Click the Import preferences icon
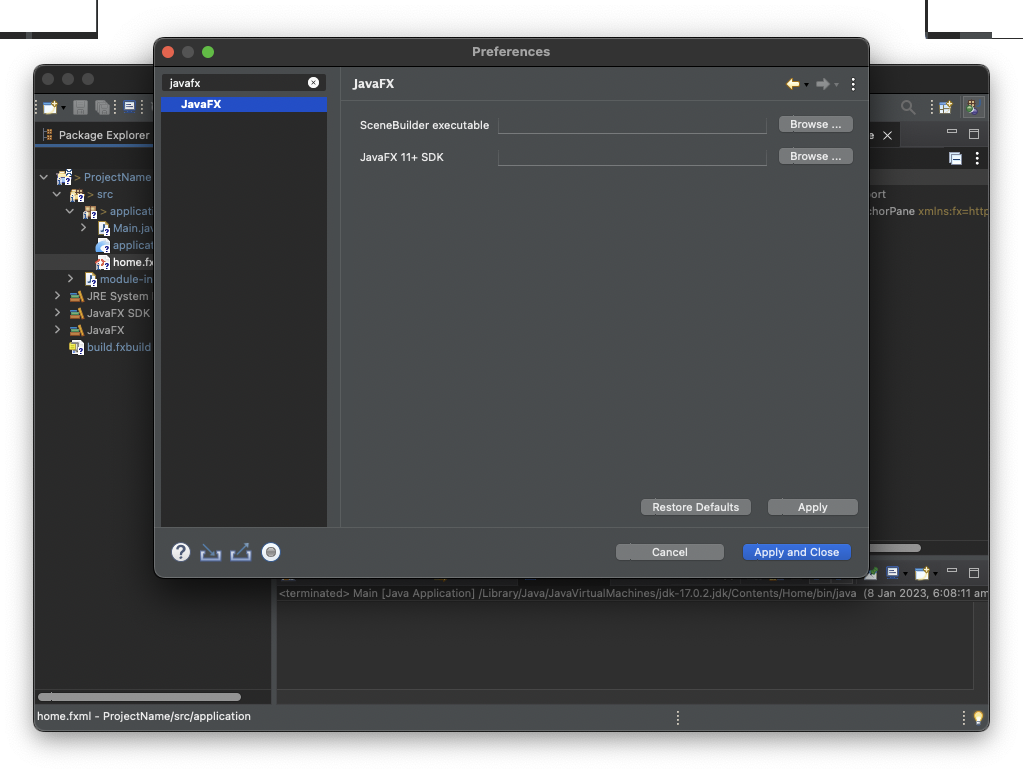 point(210,553)
